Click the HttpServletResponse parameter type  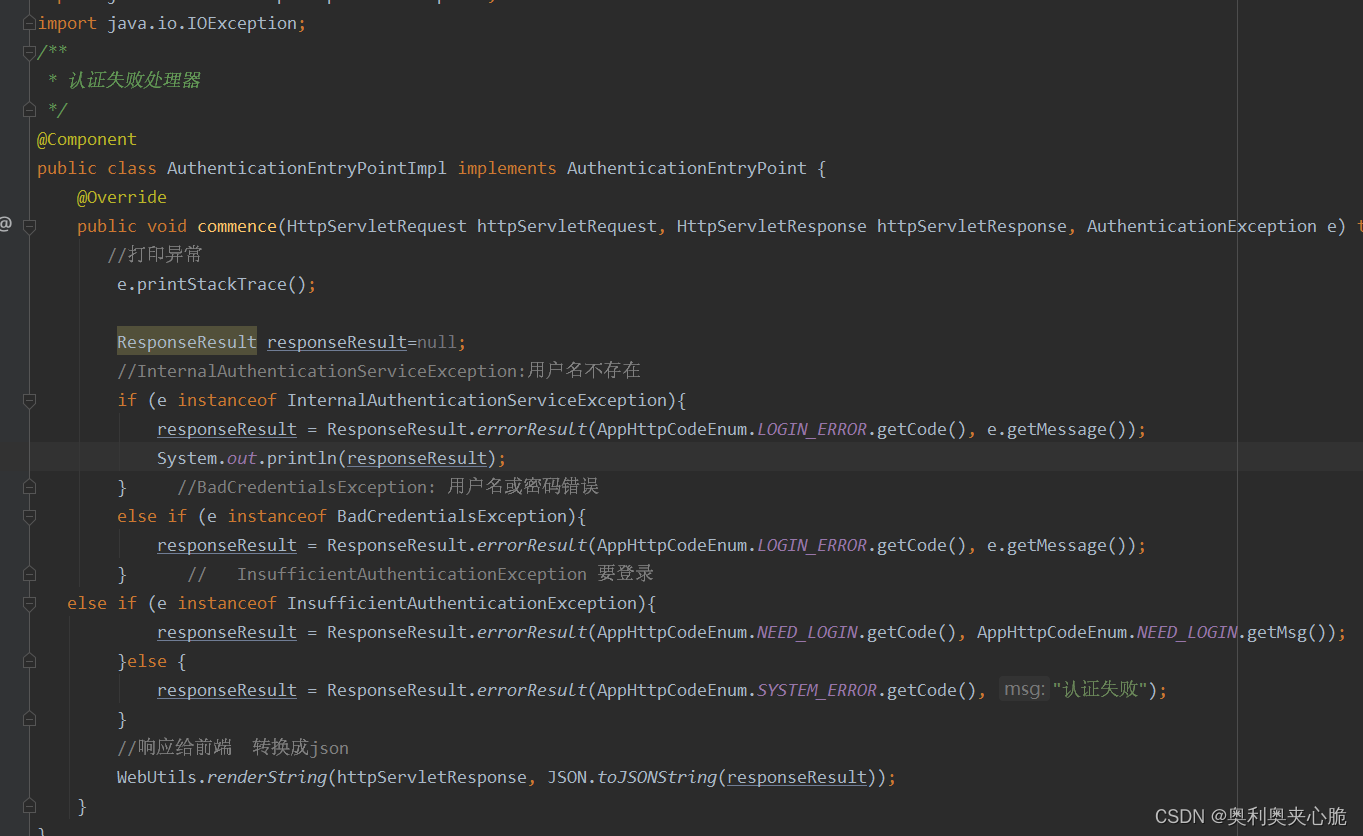772,226
